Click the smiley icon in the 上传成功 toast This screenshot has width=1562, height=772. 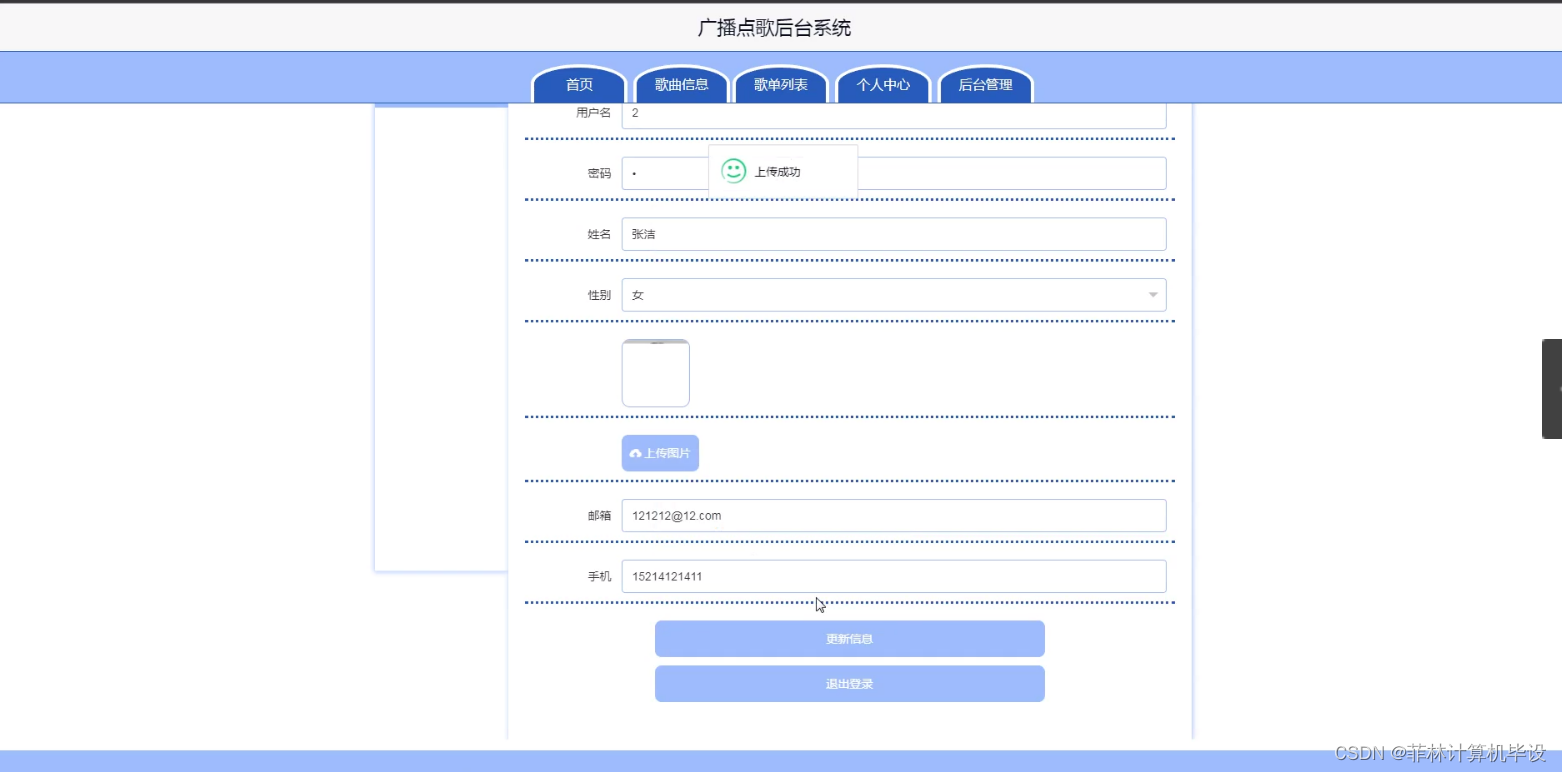coord(732,171)
